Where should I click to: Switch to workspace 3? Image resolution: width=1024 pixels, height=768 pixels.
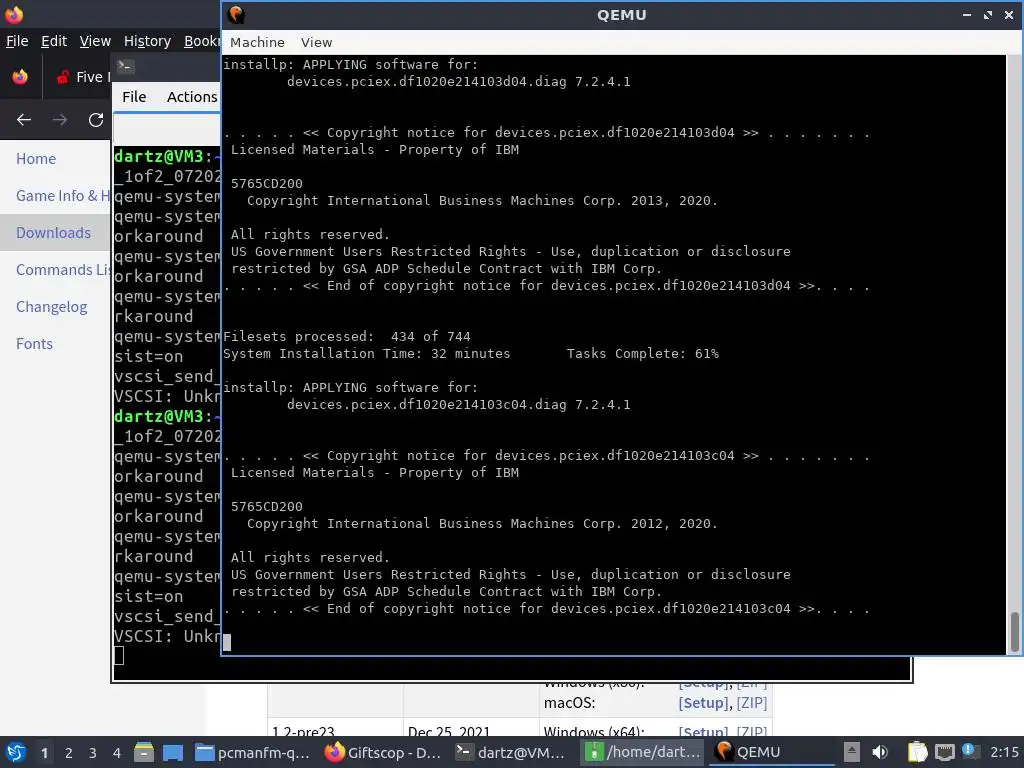93,753
